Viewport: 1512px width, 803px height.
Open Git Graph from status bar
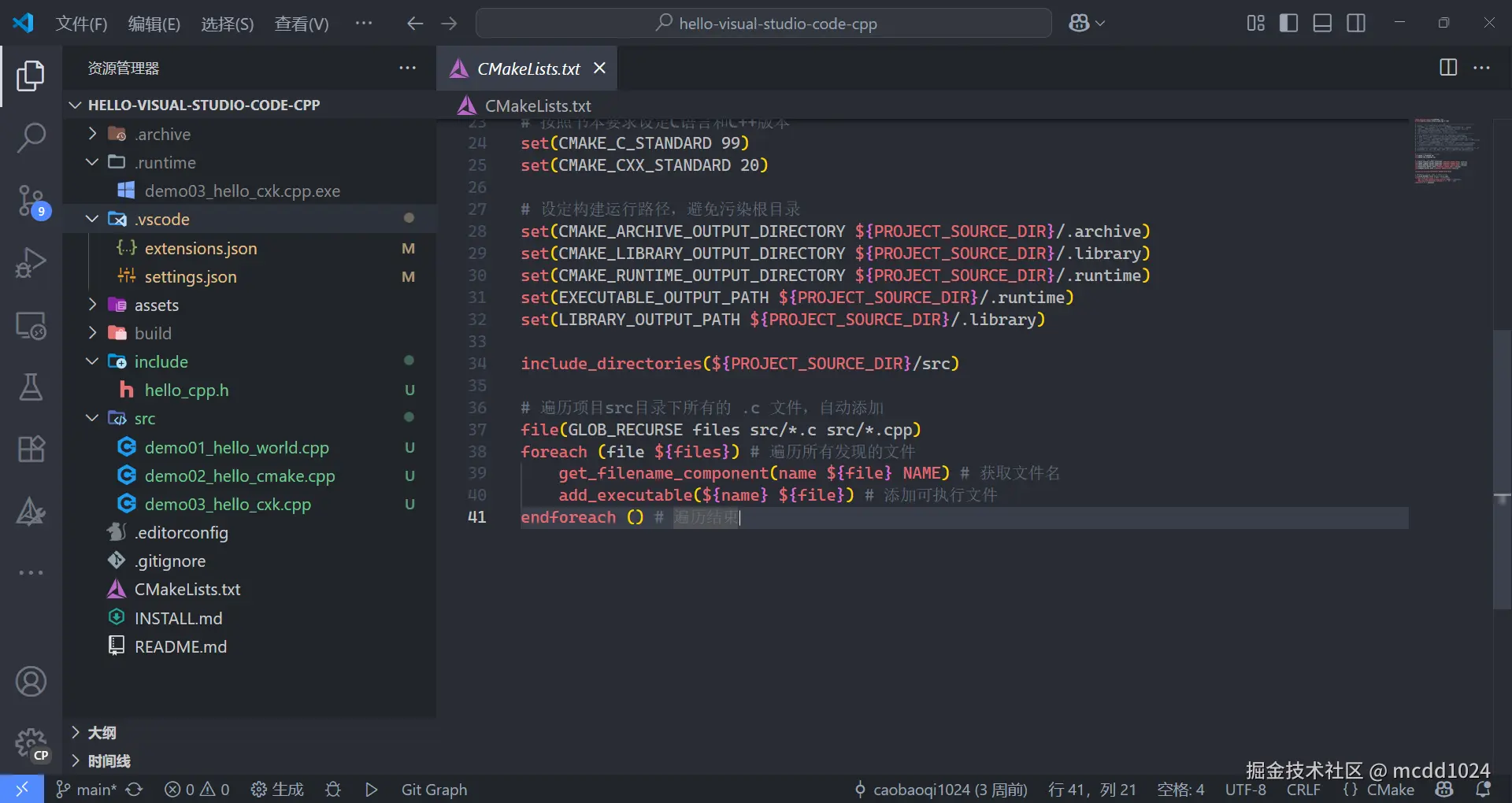[x=434, y=790]
